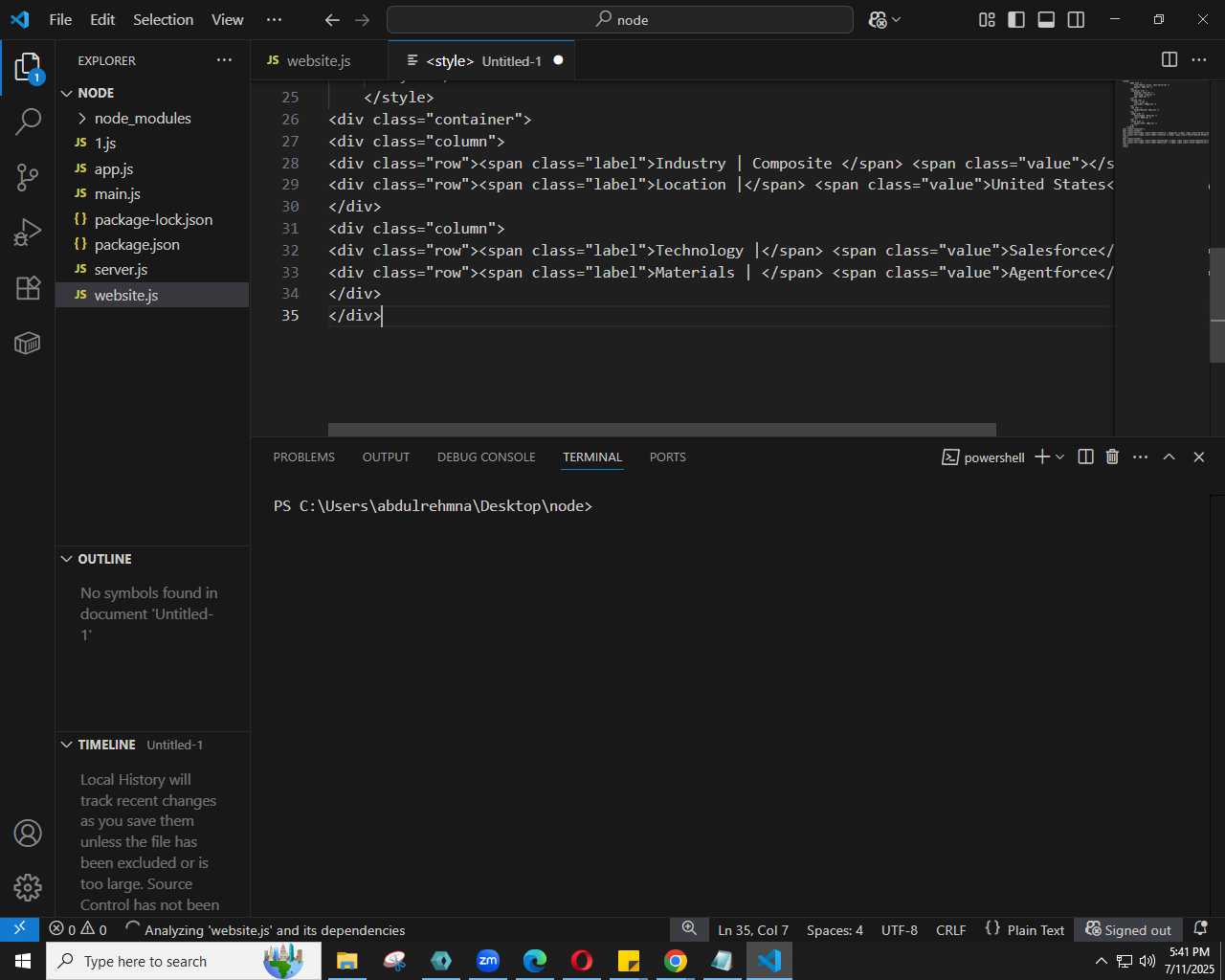Open the Edit menu
Viewport: 1225px width, 980px height.
pos(102,20)
